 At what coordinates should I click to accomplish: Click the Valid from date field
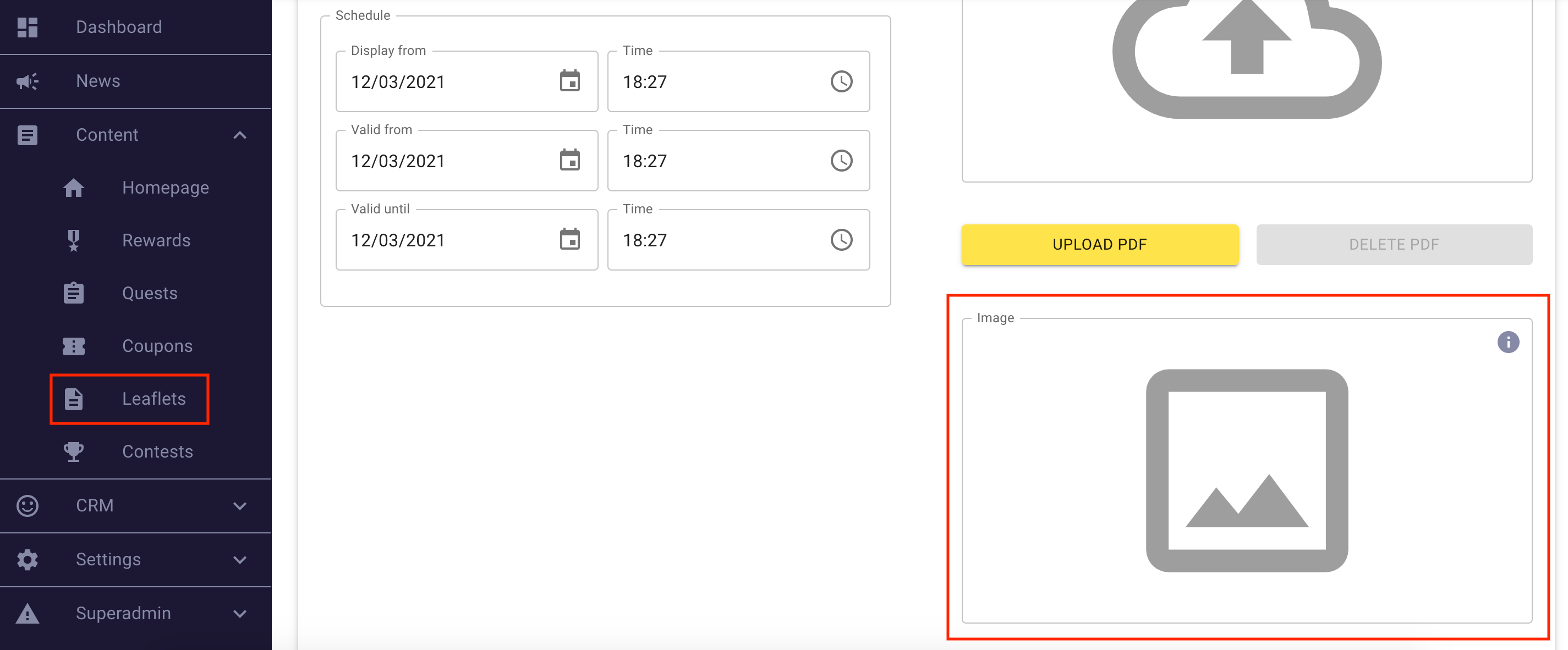pos(445,161)
